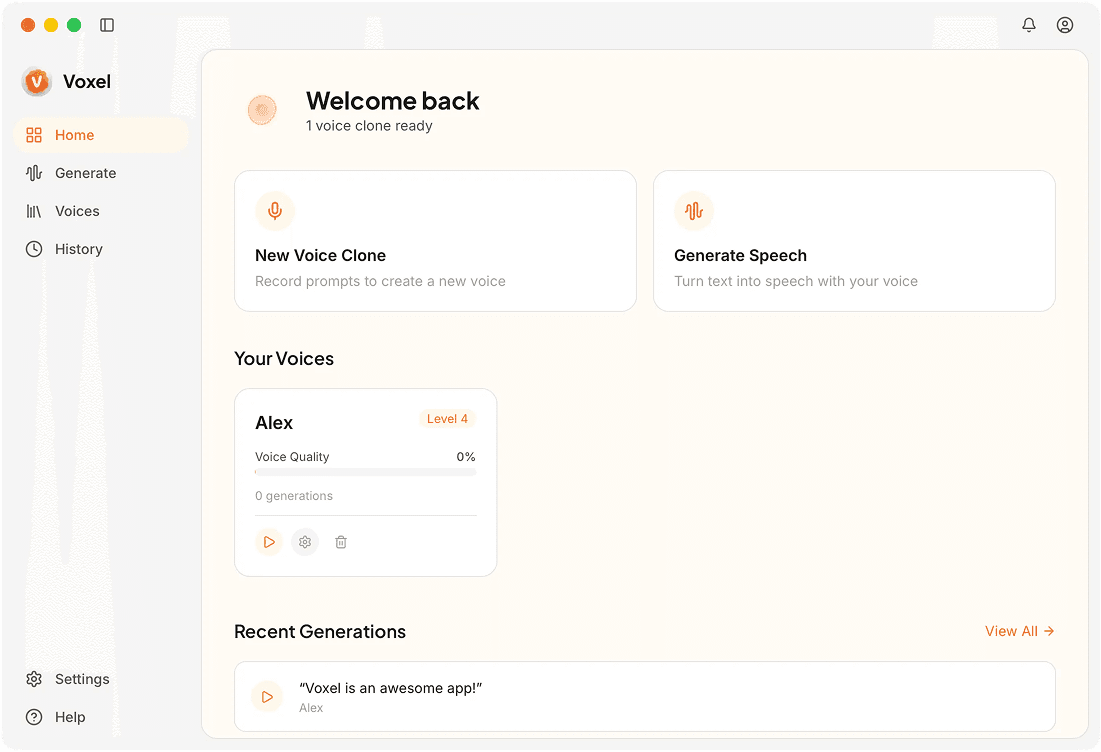Toggle the sidebar panel icon

[107, 25]
